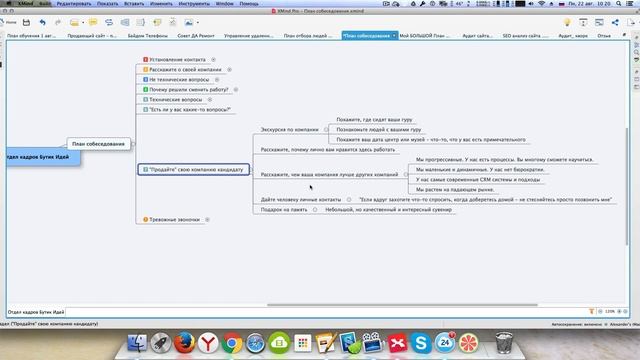
Task: Select Покажите, где сидят ваши гуру subtopic
Action: point(374,120)
